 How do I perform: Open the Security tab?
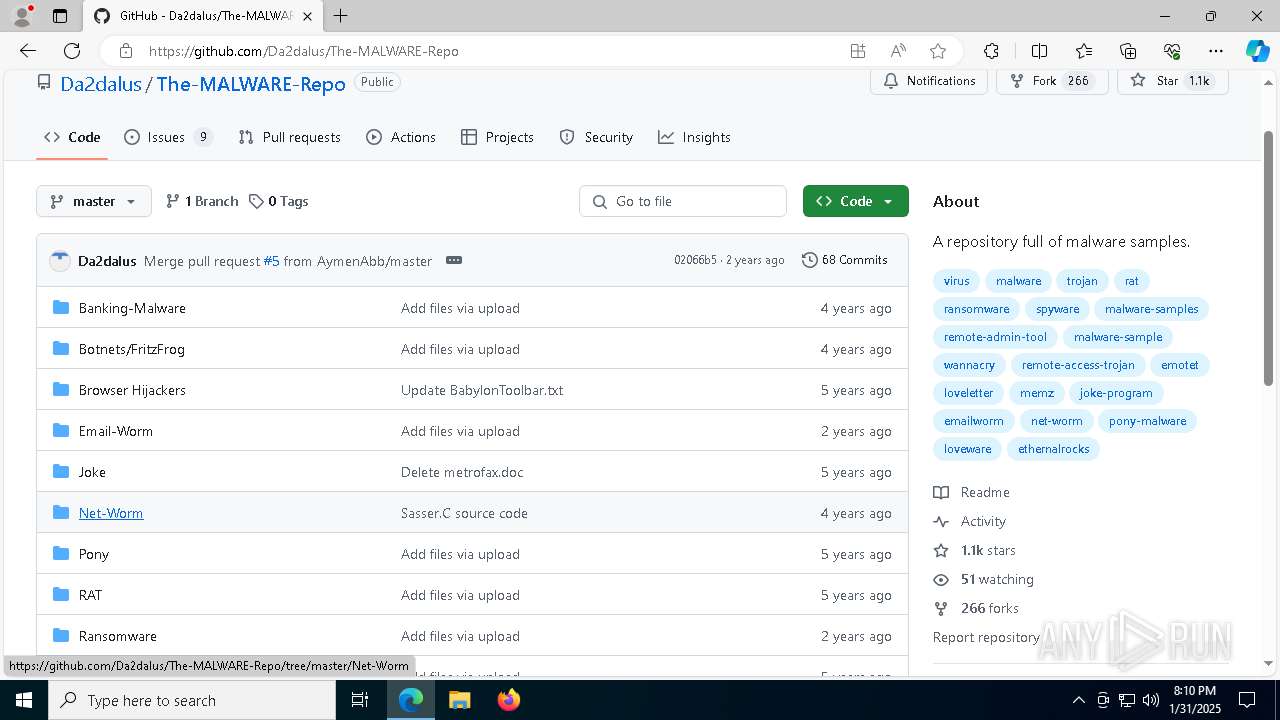click(x=596, y=137)
